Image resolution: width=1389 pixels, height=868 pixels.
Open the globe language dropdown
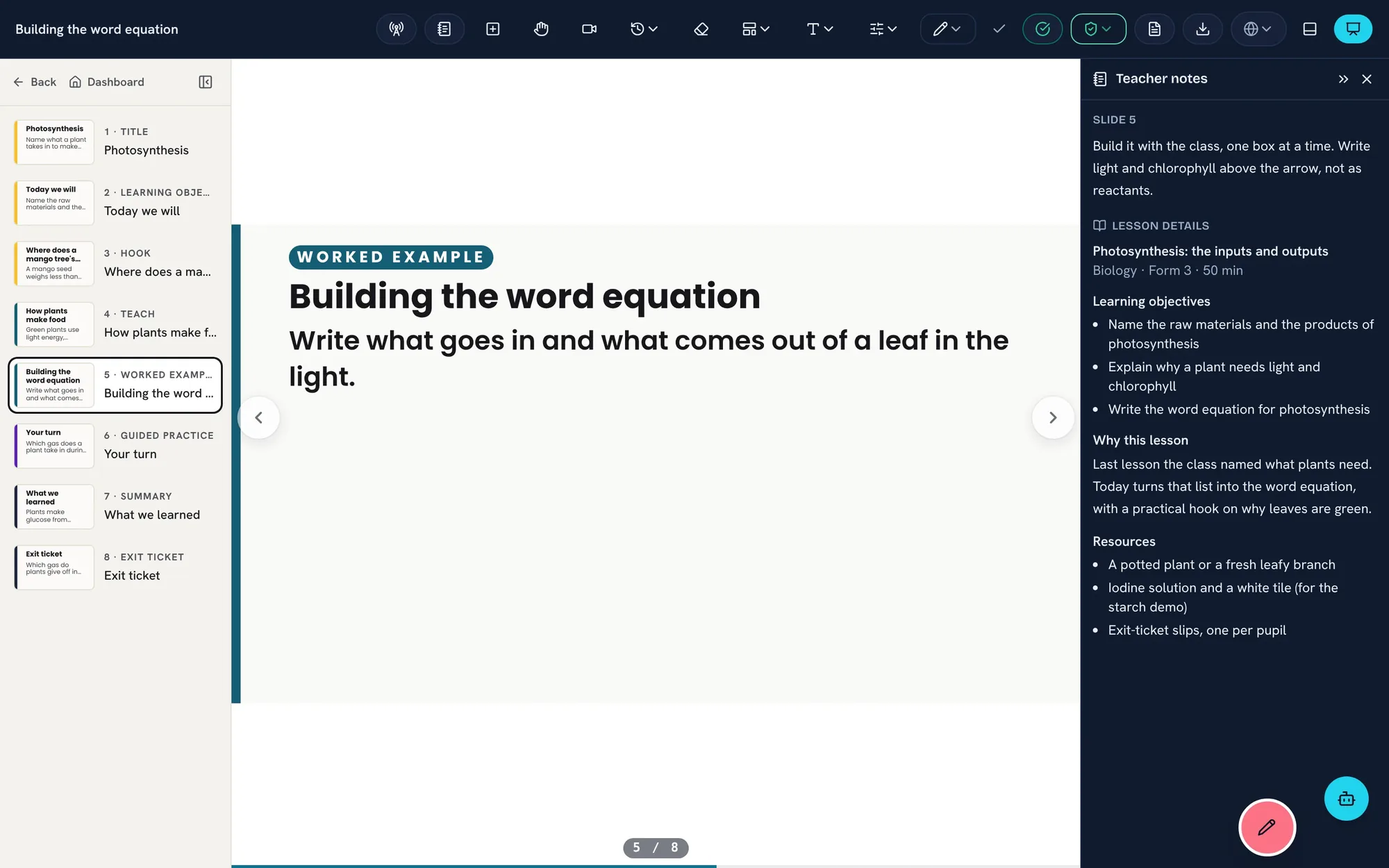tap(1258, 29)
